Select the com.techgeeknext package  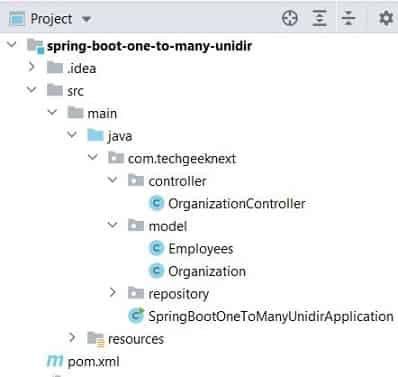click(x=182, y=159)
